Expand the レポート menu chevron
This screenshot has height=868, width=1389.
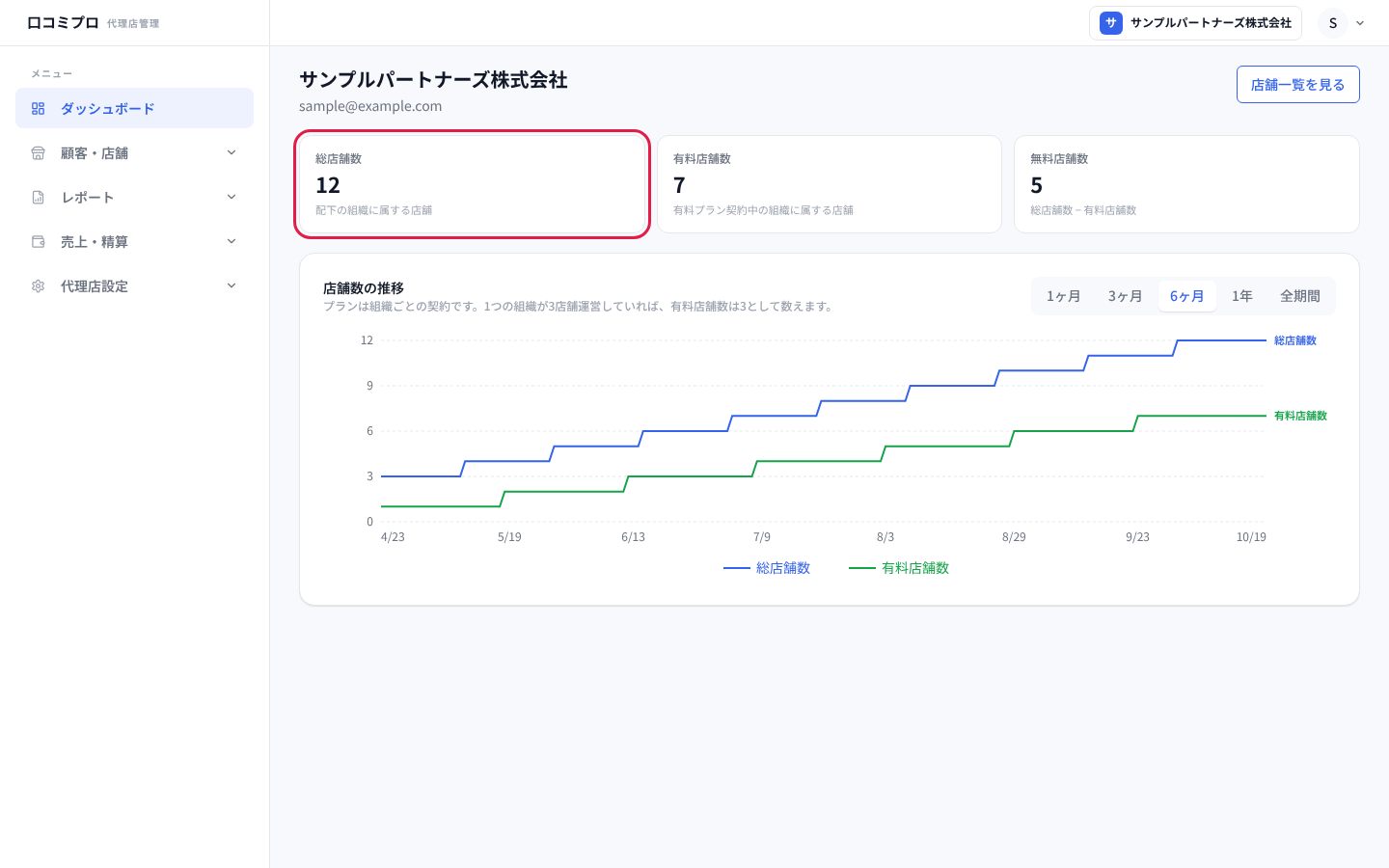pyautogui.click(x=231, y=197)
